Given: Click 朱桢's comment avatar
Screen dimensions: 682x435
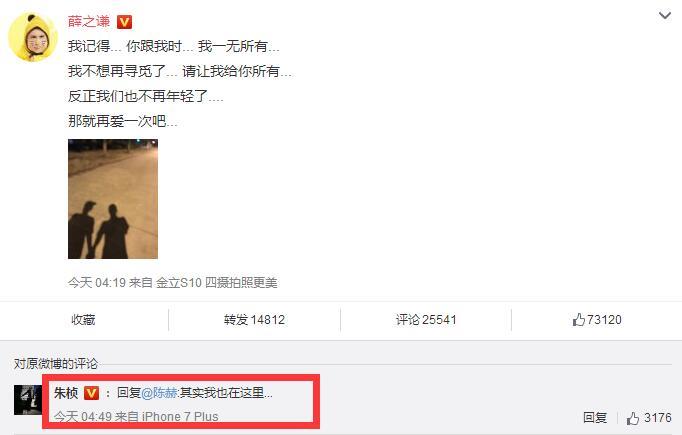Looking at the screenshot, I should tap(28, 400).
